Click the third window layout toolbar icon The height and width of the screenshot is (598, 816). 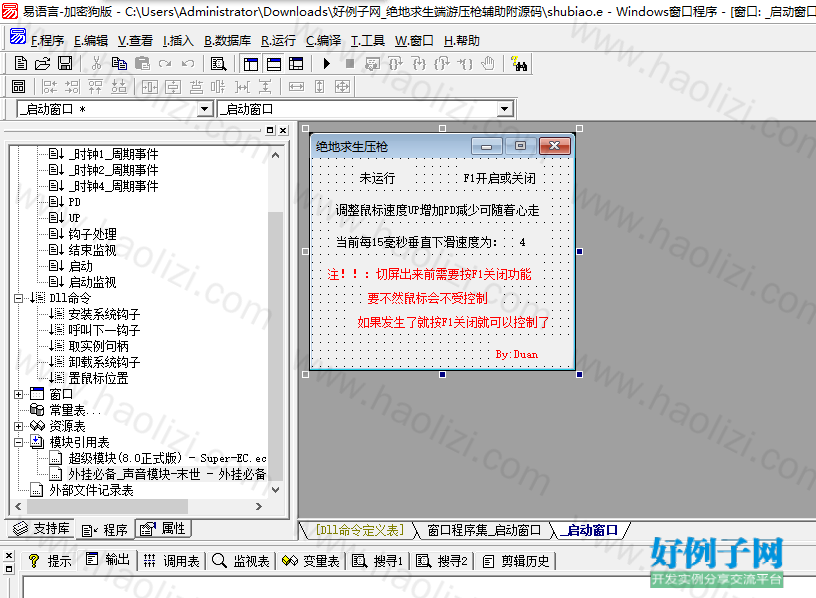pos(296,63)
